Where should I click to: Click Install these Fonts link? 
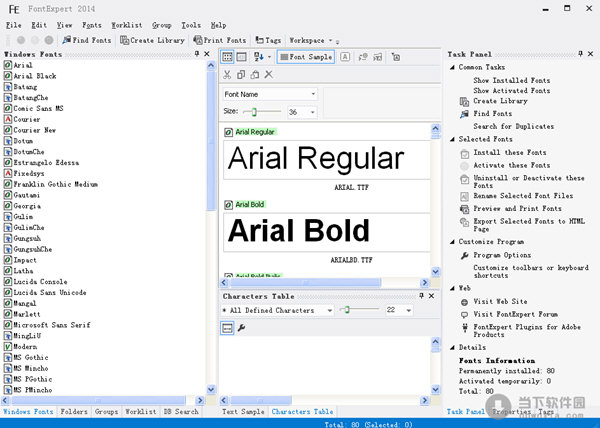[510, 152]
